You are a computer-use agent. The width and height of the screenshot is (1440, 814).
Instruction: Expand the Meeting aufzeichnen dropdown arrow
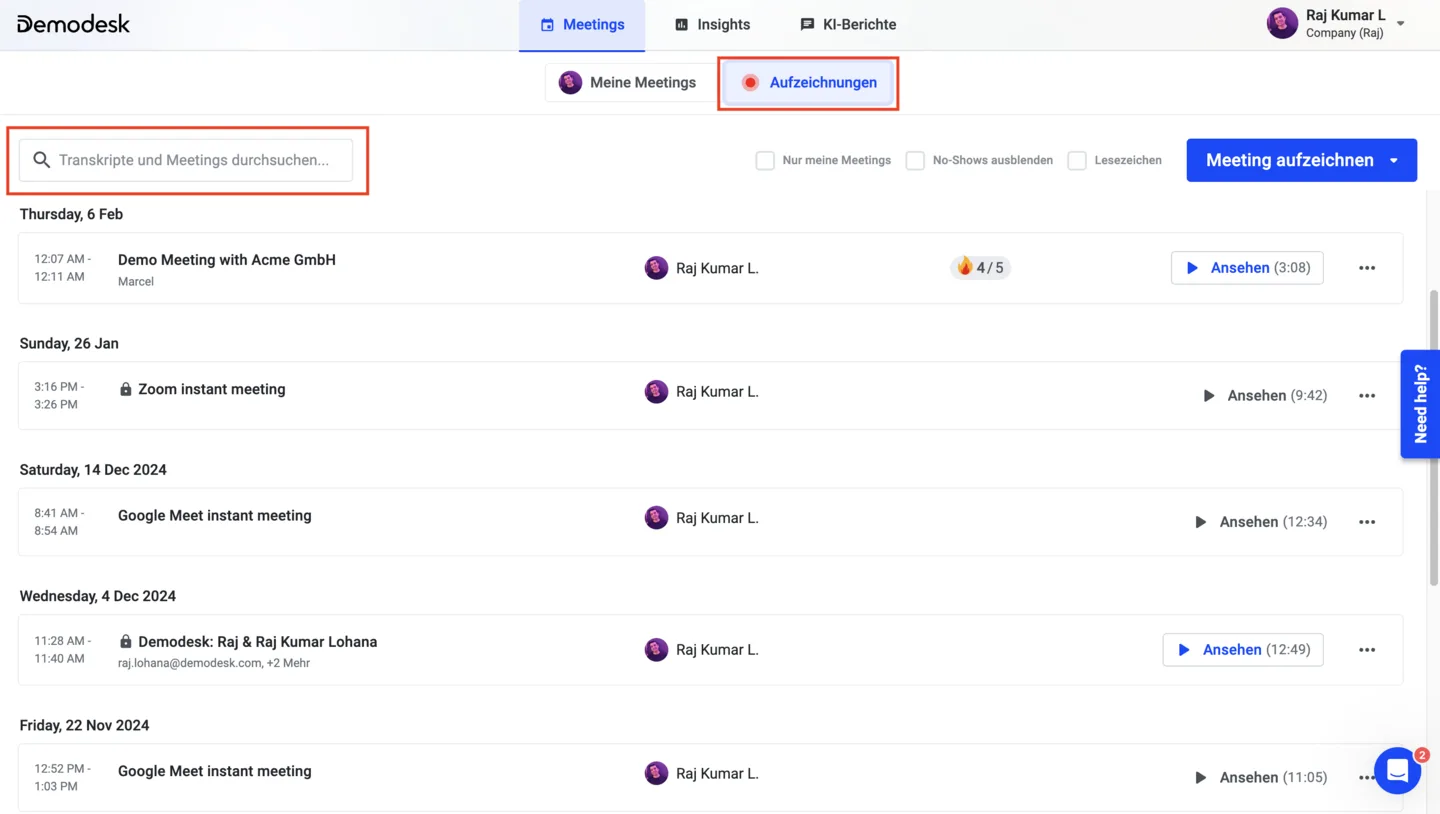1394,161
